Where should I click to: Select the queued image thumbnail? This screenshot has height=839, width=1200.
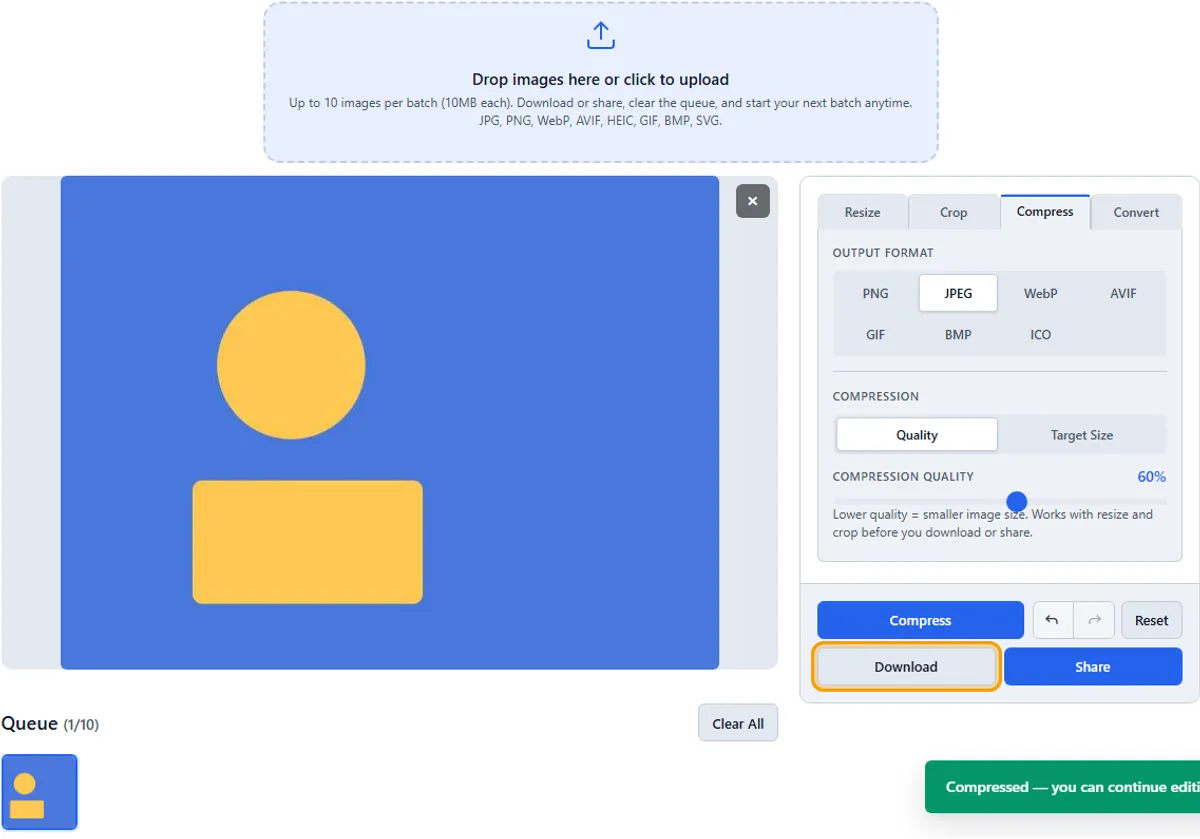tap(39, 792)
